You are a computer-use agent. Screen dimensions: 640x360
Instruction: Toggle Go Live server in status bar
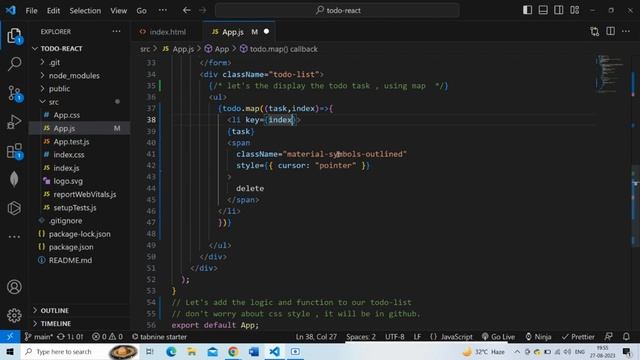coord(498,337)
